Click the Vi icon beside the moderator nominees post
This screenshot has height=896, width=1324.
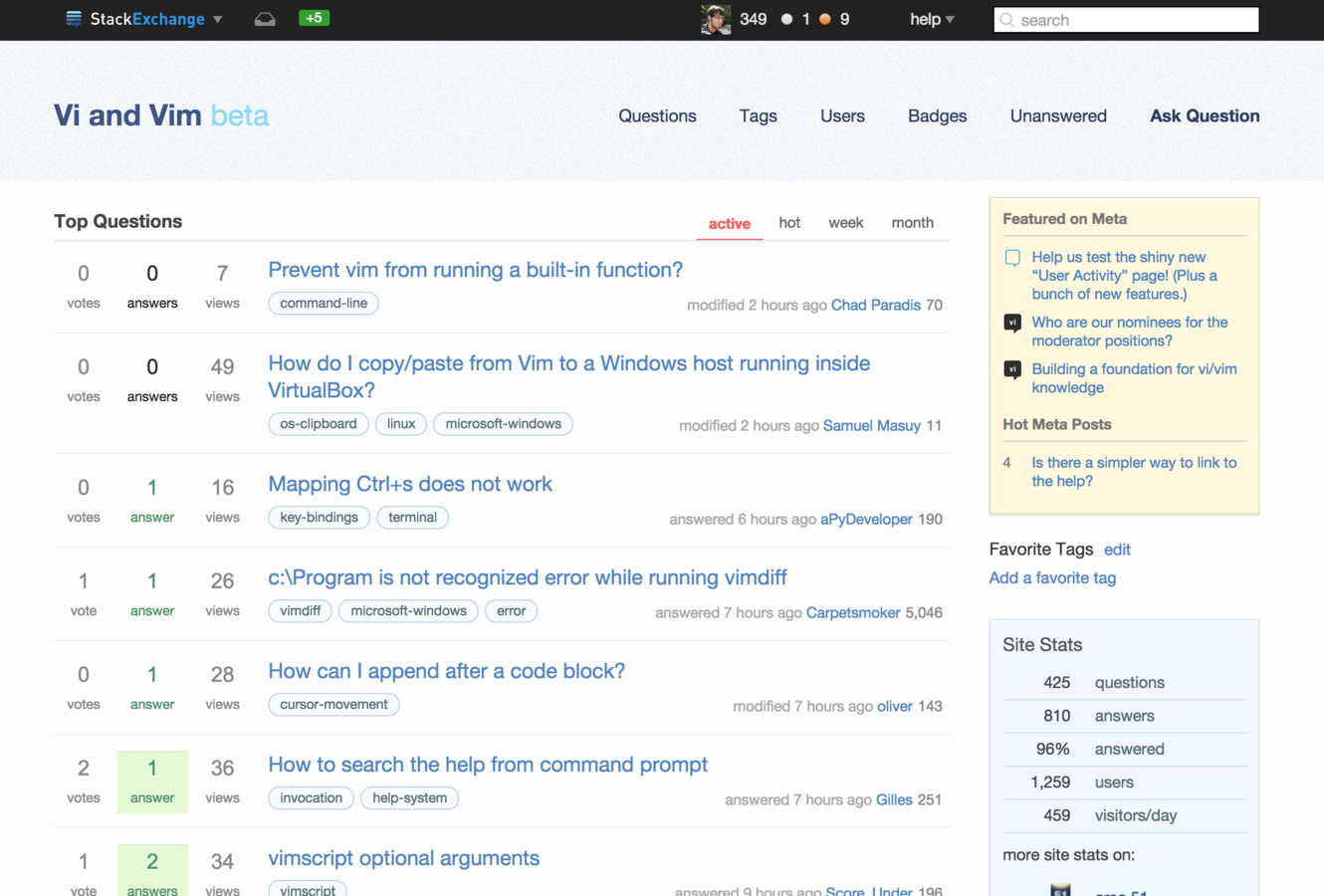pos(1012,324)
